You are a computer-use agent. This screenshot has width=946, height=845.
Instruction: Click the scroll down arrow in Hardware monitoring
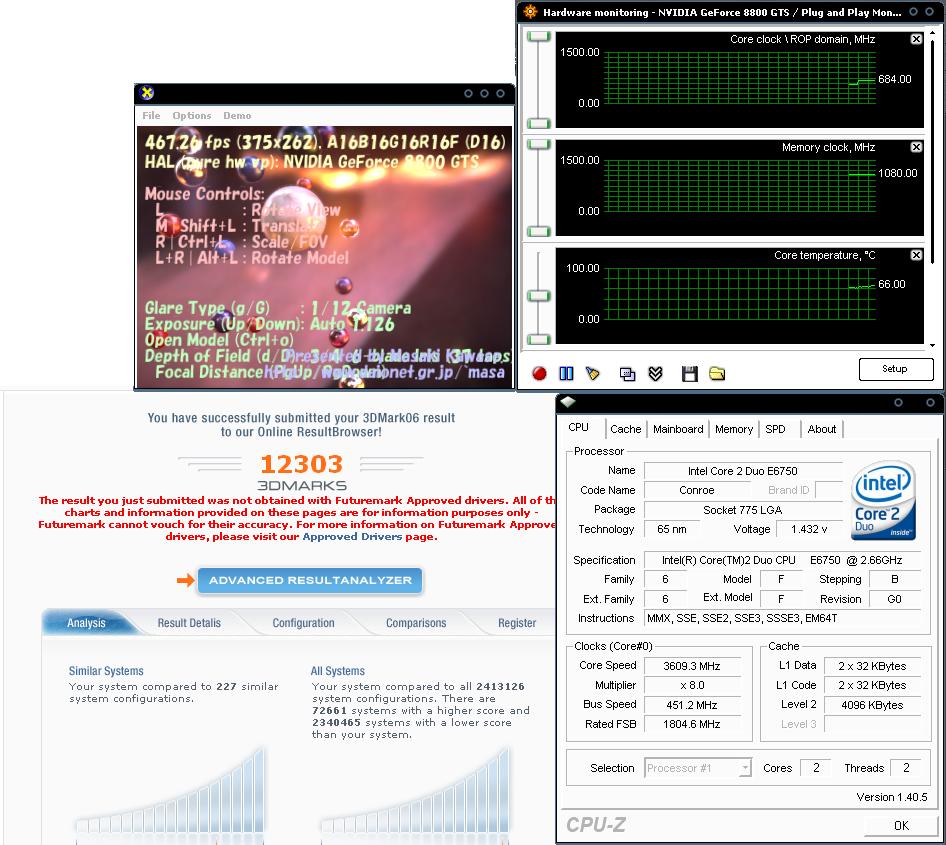tap(933, 346)
